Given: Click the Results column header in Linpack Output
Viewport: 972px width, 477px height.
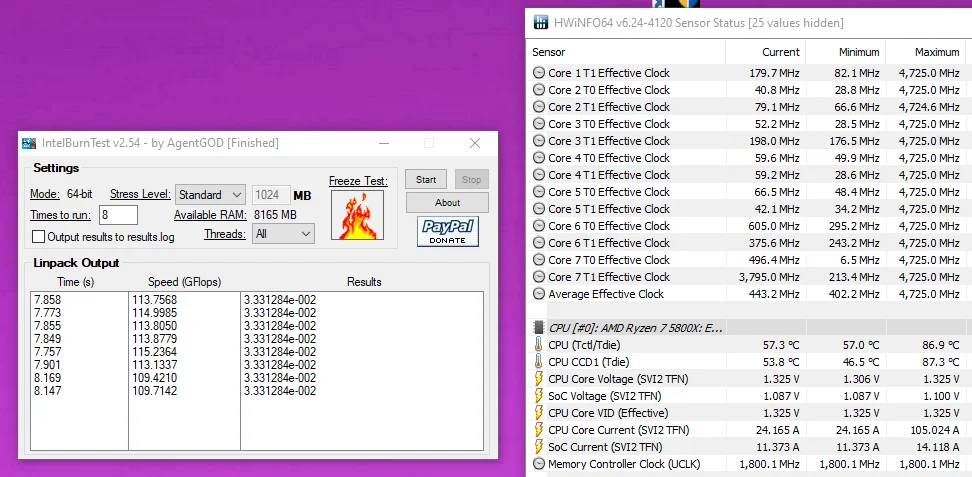Looking at the screenshot, I should coord(364,282).
